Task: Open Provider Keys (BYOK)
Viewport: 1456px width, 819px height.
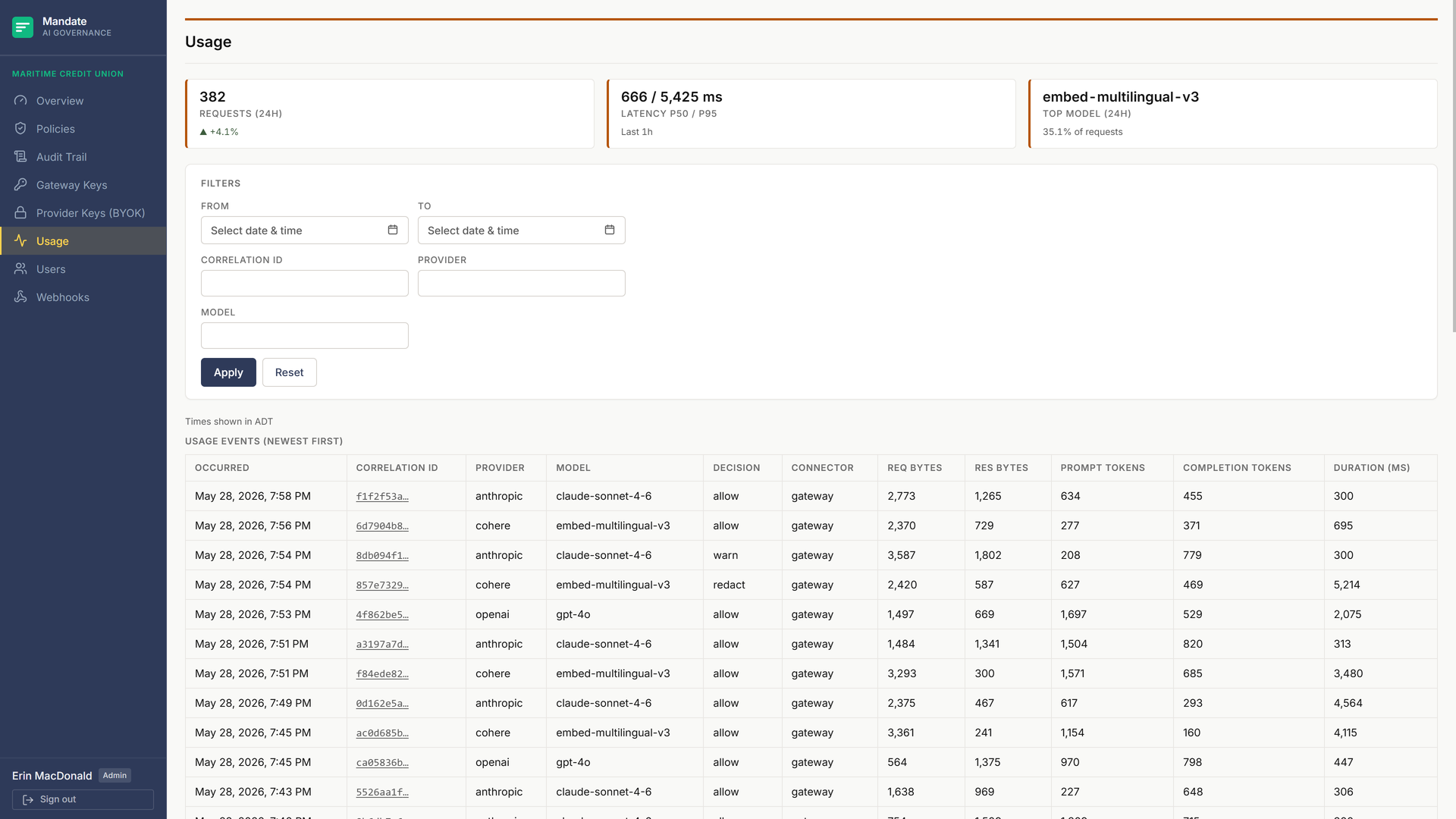Action: [x=83, y=213]
